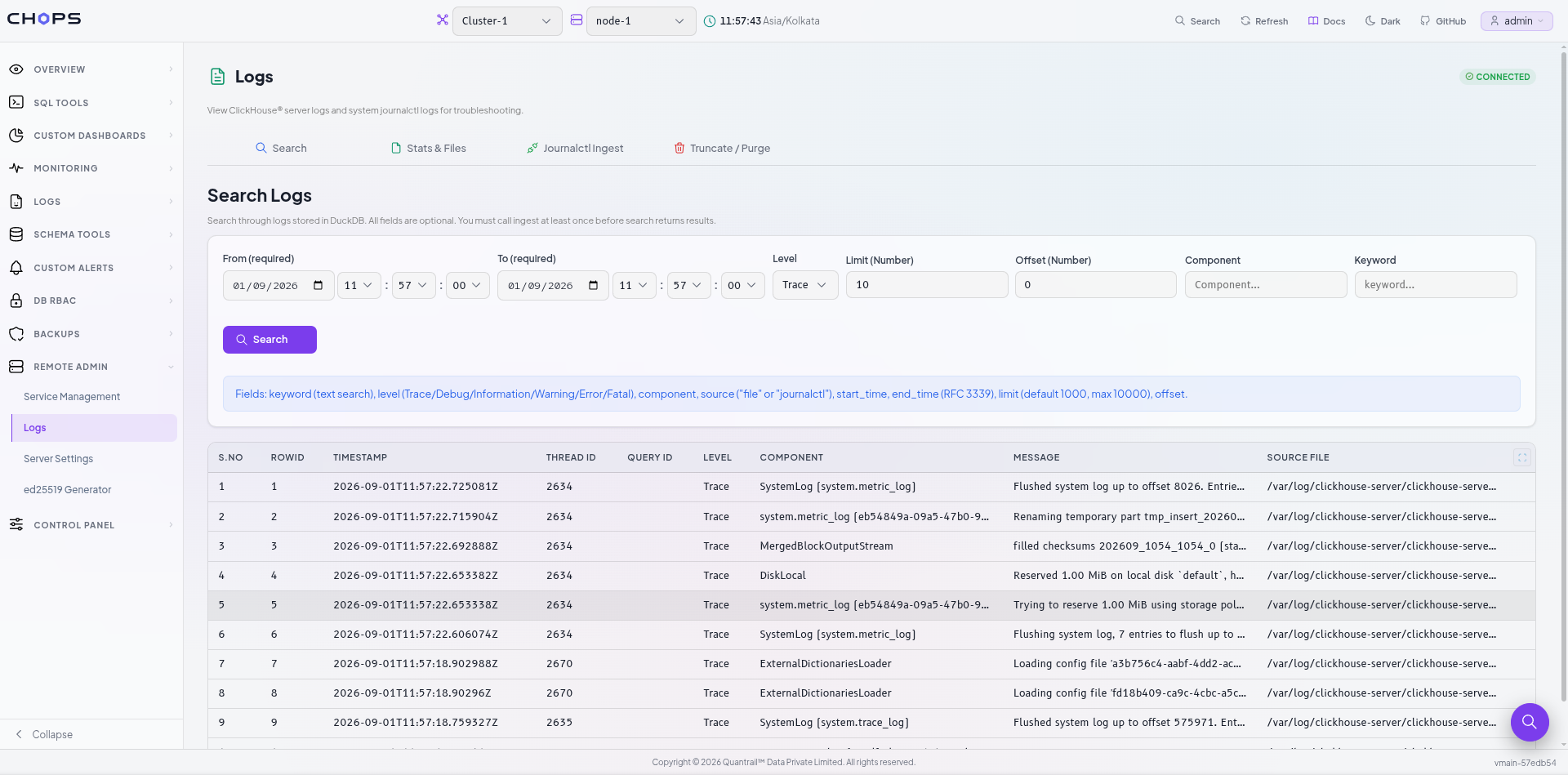Click the Control Panel sliders icon

pos(16,524)
